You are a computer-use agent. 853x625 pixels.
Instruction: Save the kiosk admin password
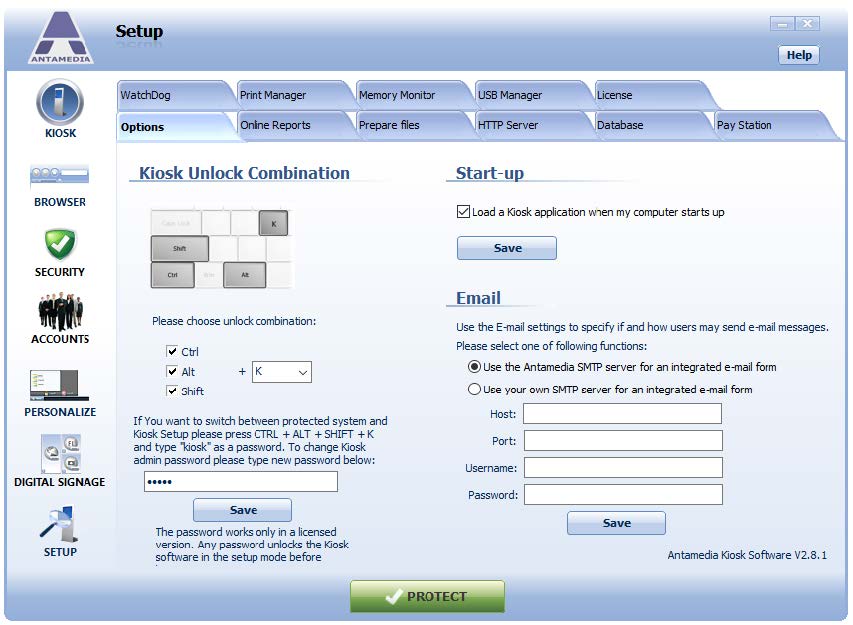tap(243, 510)
